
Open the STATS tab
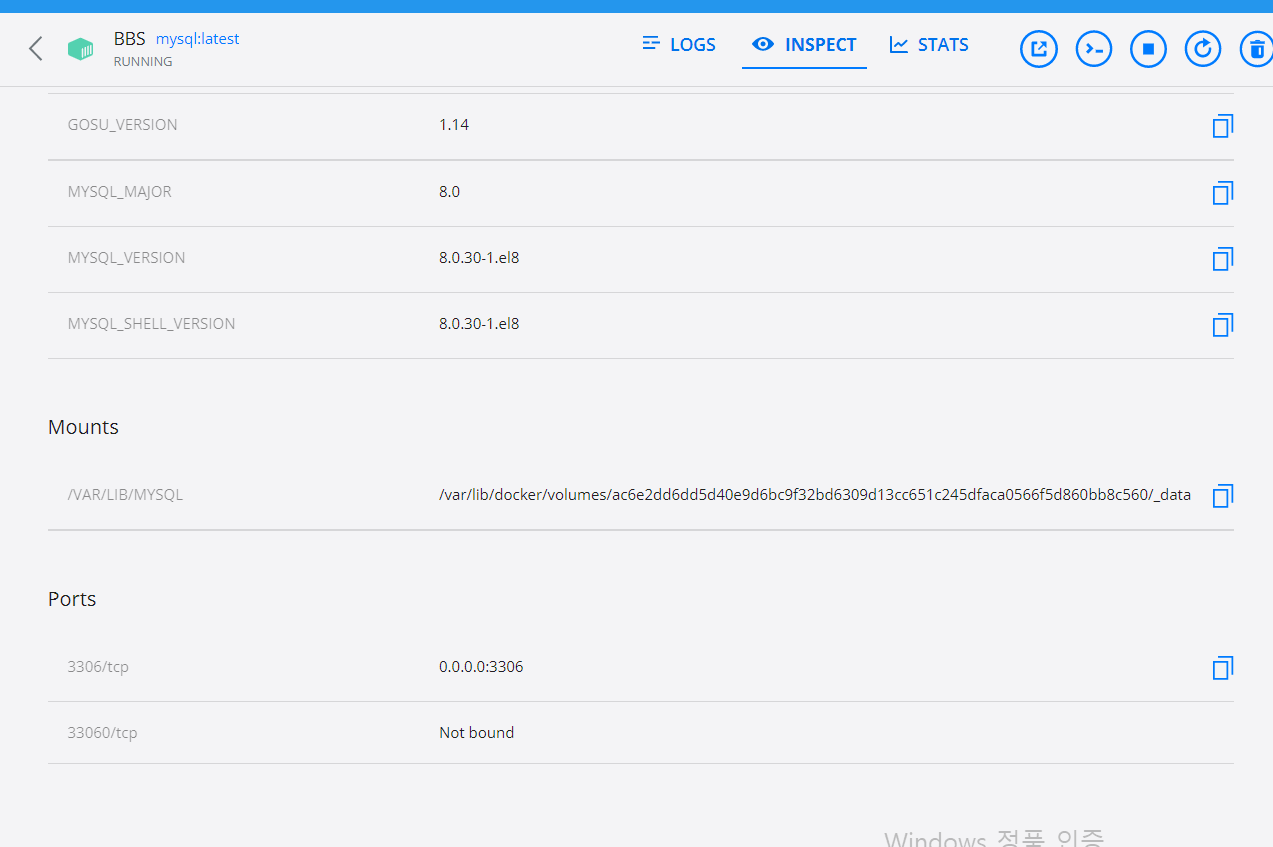point(929,45)
